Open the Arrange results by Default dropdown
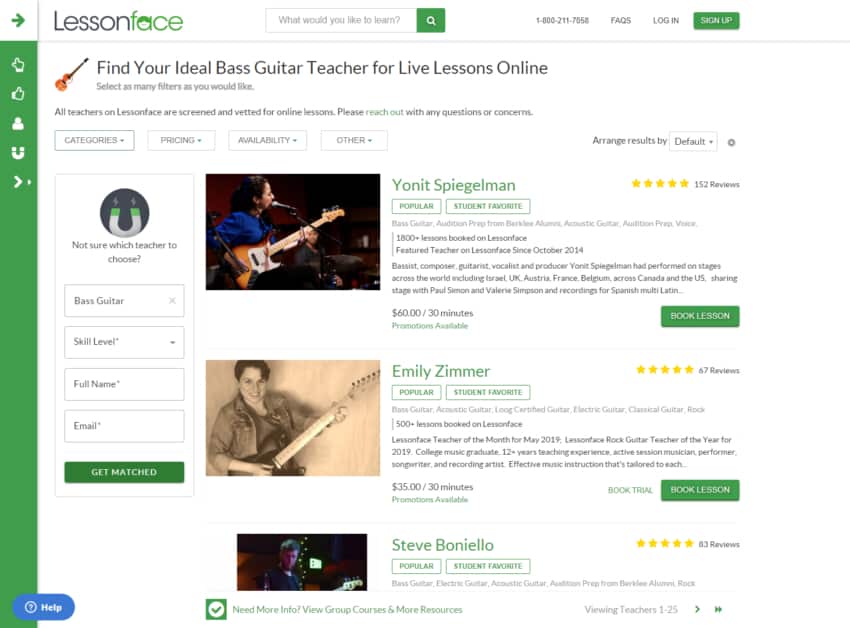The width and height of the screenshot is (850, 628). pos(693,142)
